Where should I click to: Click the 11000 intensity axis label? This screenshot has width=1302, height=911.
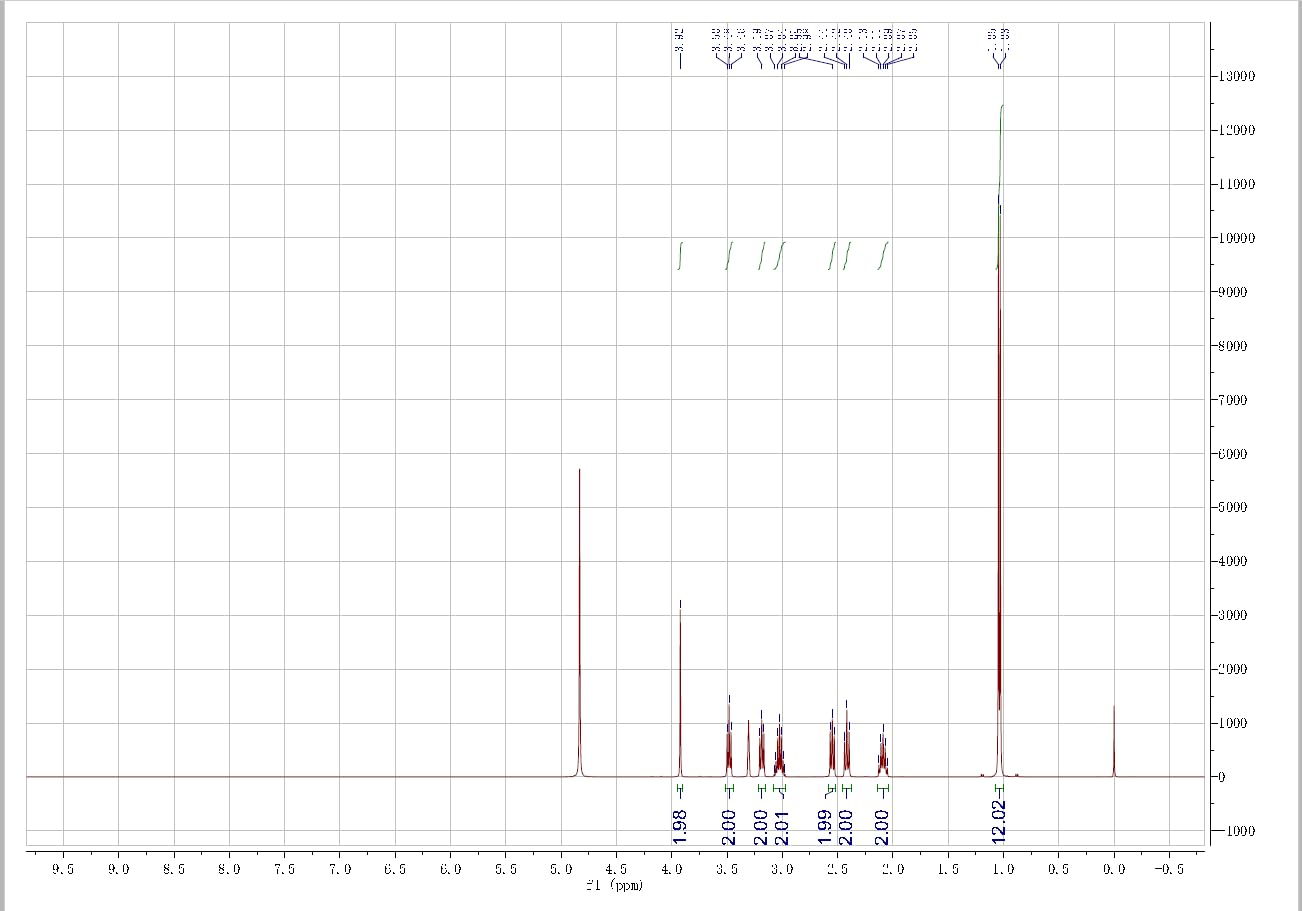pyautogui.click(x=1239, y=185)
